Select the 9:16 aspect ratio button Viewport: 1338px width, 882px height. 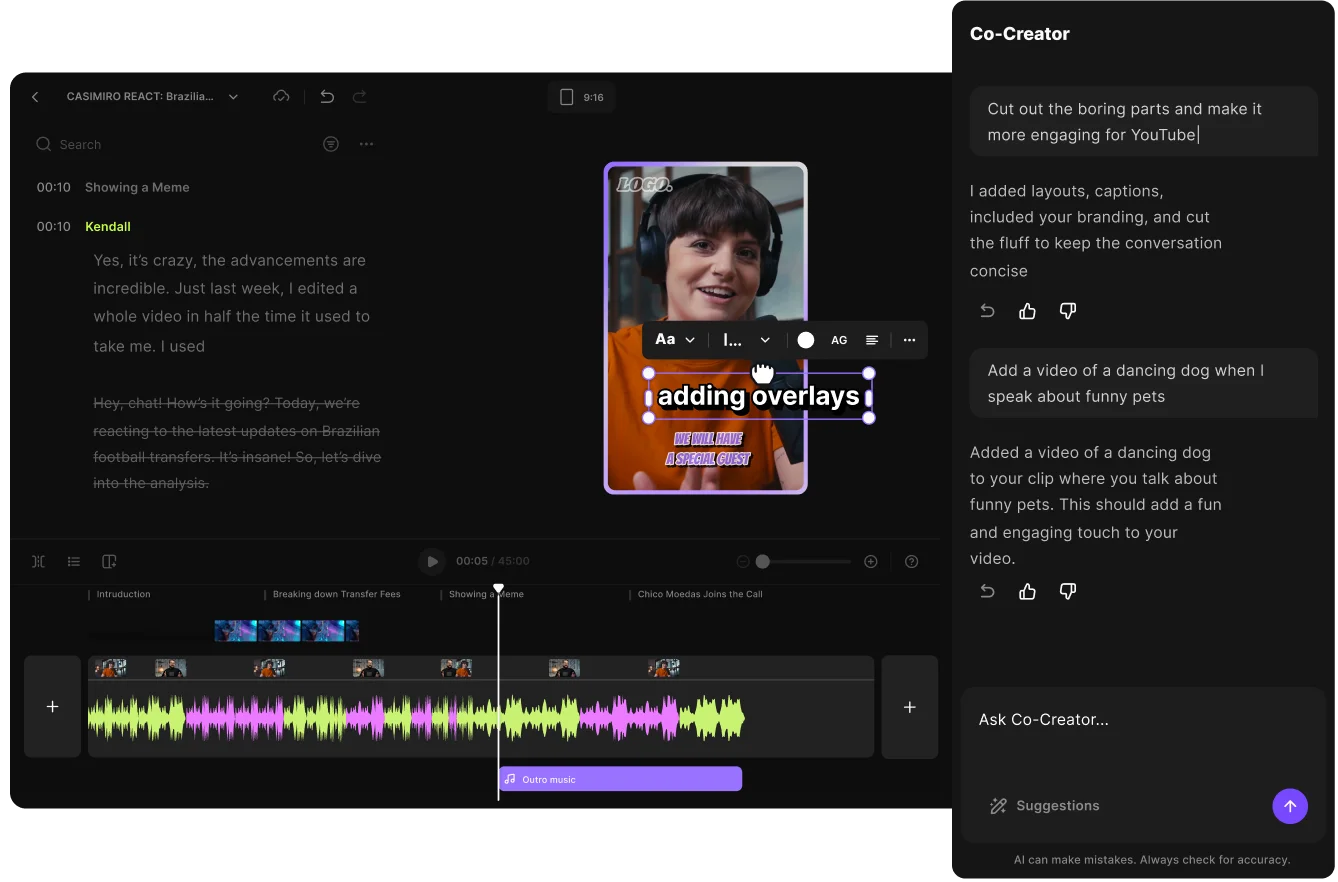click(x=581, y=97)
